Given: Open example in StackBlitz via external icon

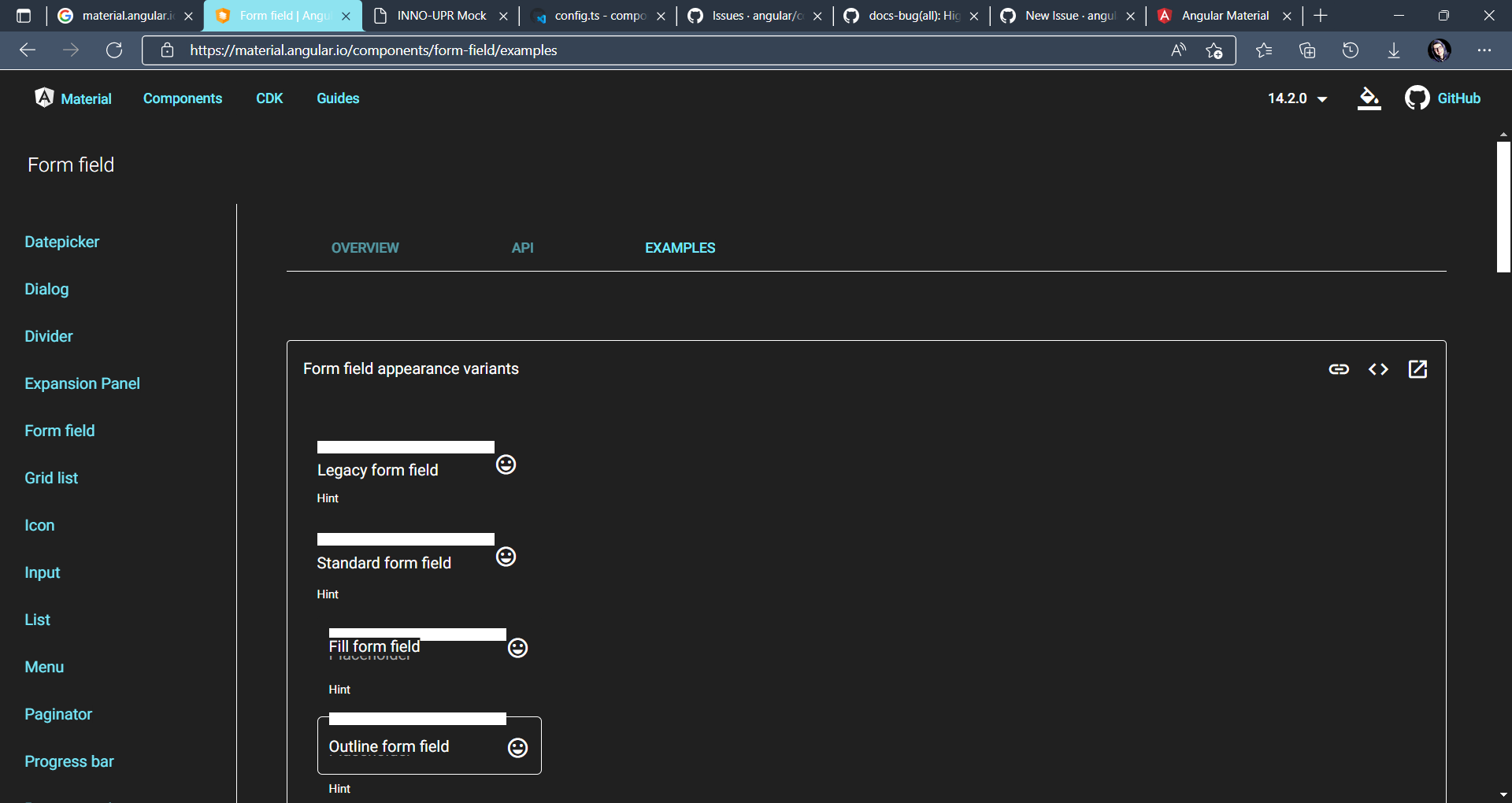Looking at the screenshot, I should click(x=1417, y=369).
